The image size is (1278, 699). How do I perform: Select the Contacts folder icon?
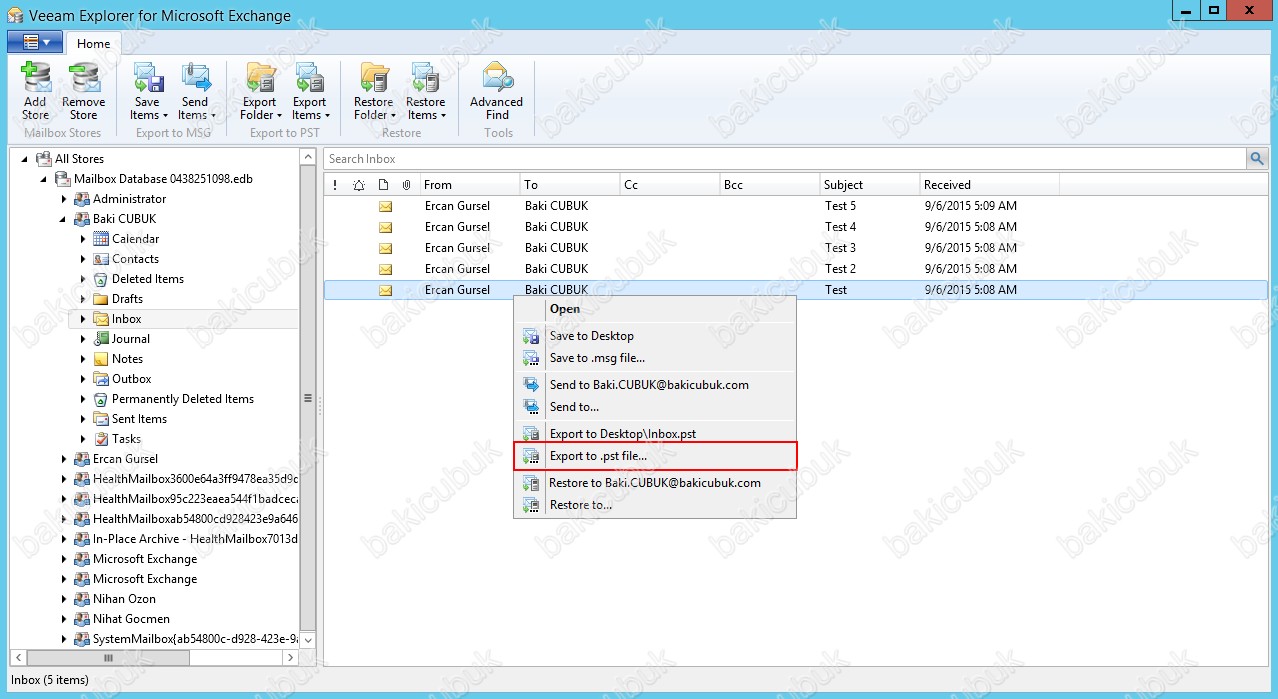click(100, 259)
